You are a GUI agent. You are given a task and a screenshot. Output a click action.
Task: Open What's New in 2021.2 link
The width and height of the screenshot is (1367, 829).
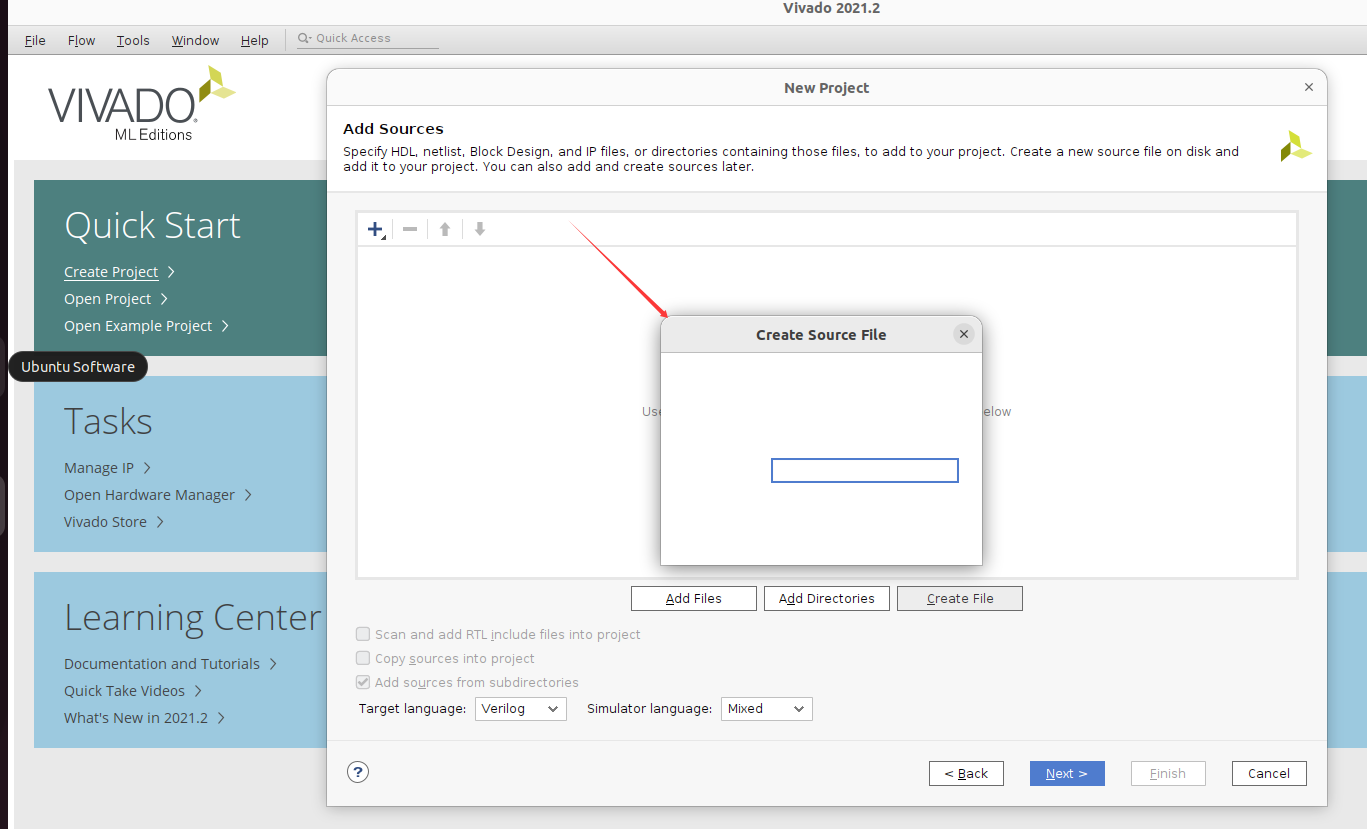tap(136, 718)
